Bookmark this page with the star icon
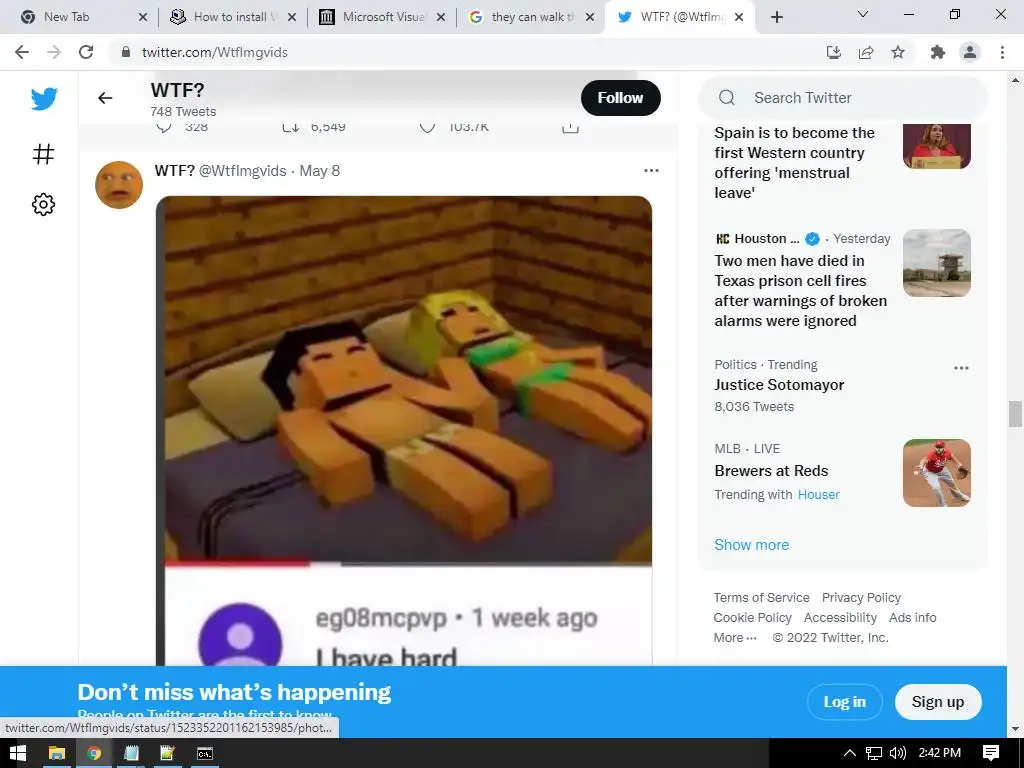Image resolution: width=1024 pixels, height=768 pixels. pyautogui.click(x=898, y=52)
